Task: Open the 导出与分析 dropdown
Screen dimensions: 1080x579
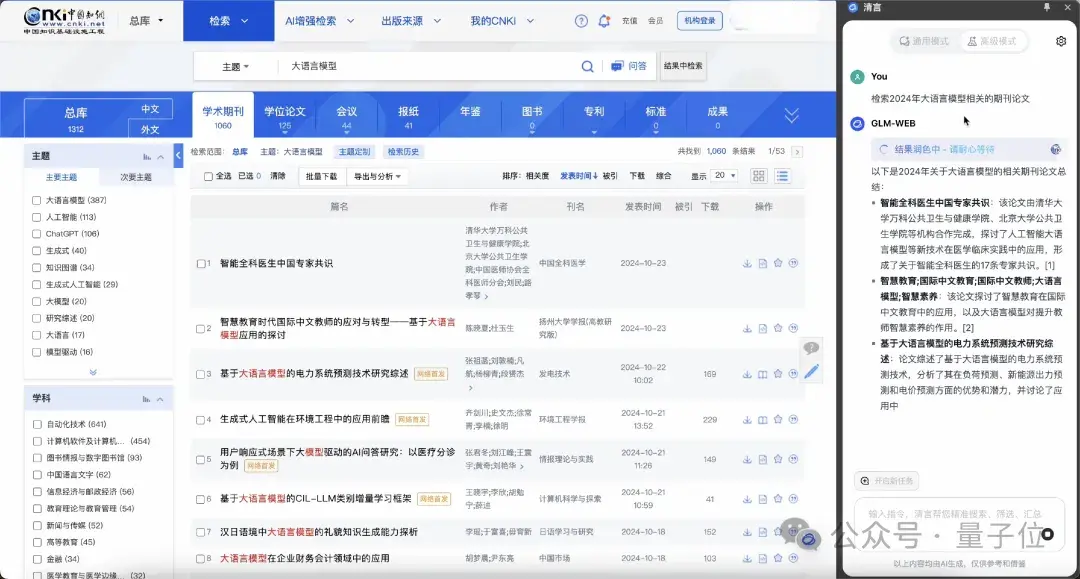Action: pos(375,176)
